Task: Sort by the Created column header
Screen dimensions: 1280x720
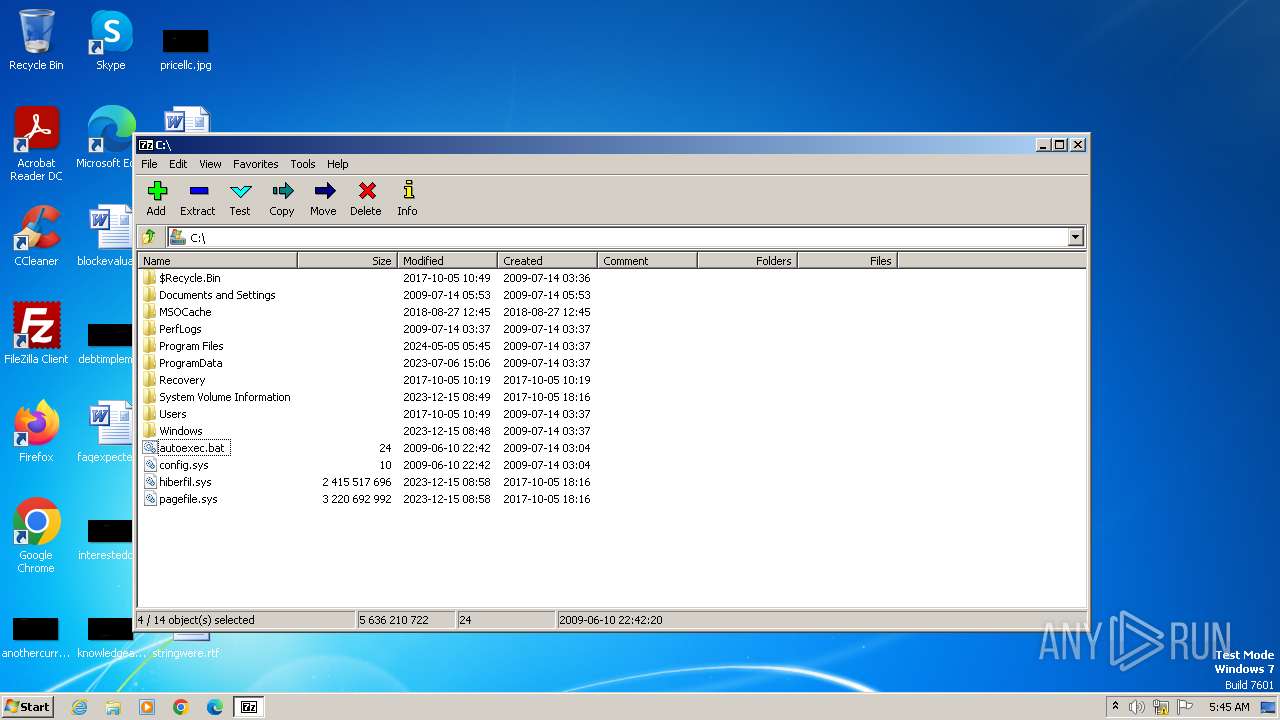Action: coord(547,261)
